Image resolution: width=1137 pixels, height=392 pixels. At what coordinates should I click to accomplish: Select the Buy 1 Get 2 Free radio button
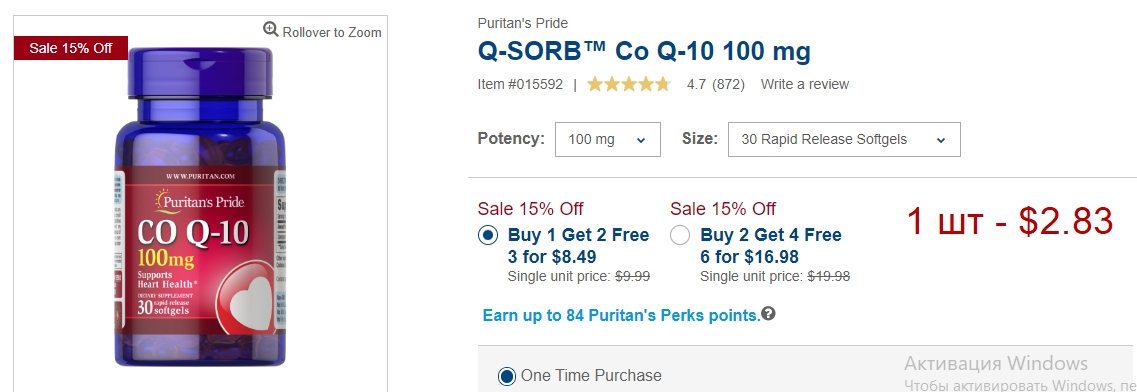pyautogui.click(x=488, y=235)
